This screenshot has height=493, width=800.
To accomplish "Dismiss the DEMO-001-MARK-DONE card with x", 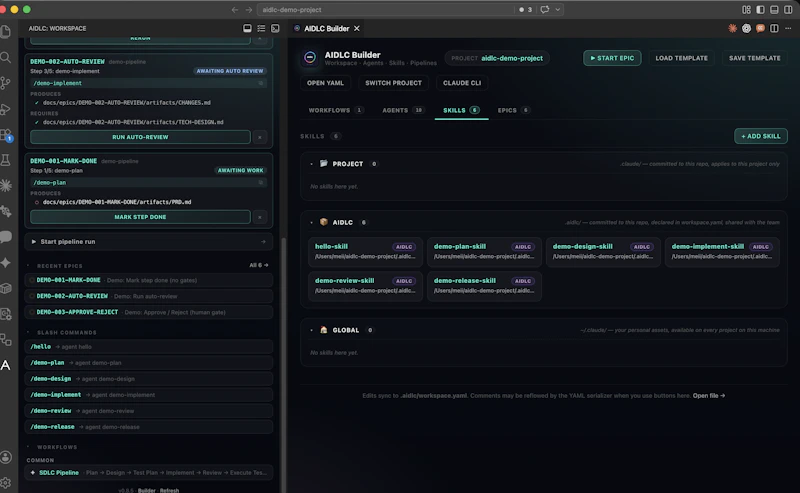I will (260, 217).
